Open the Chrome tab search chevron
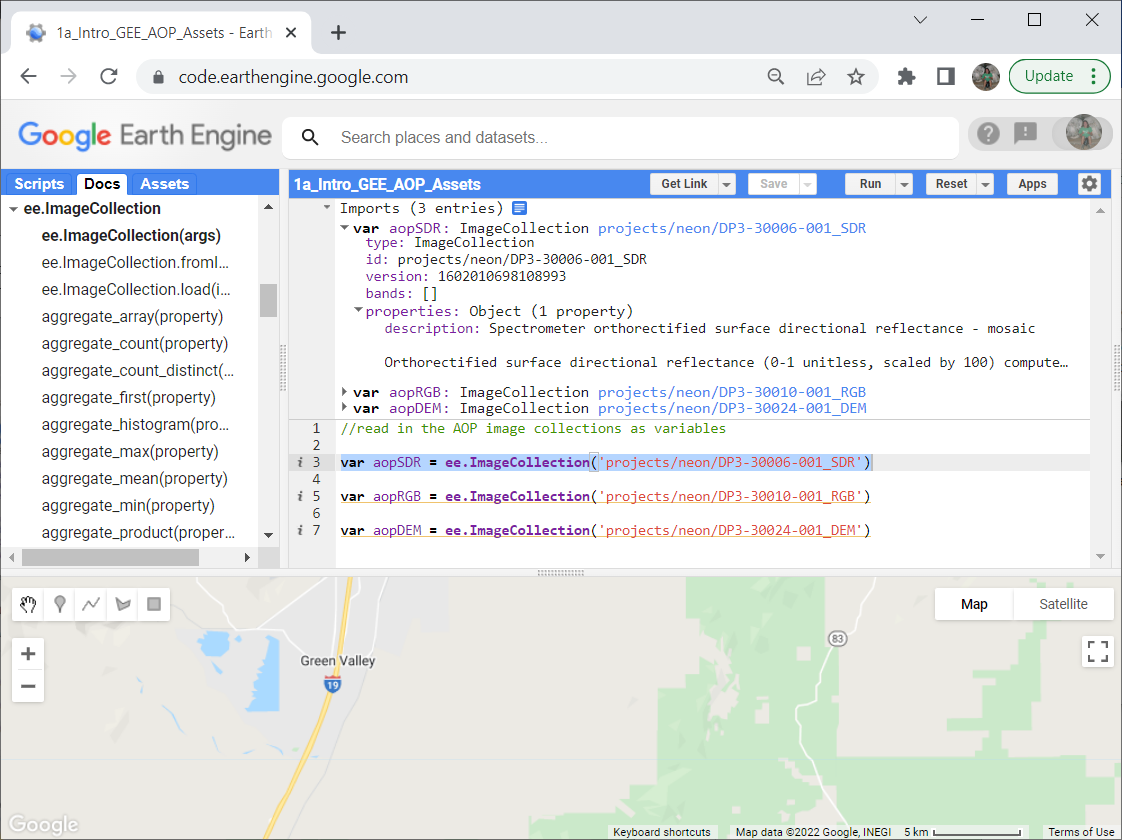This screenshot has height=840, width=1122. pyautogui.click(x=920, y=20)
